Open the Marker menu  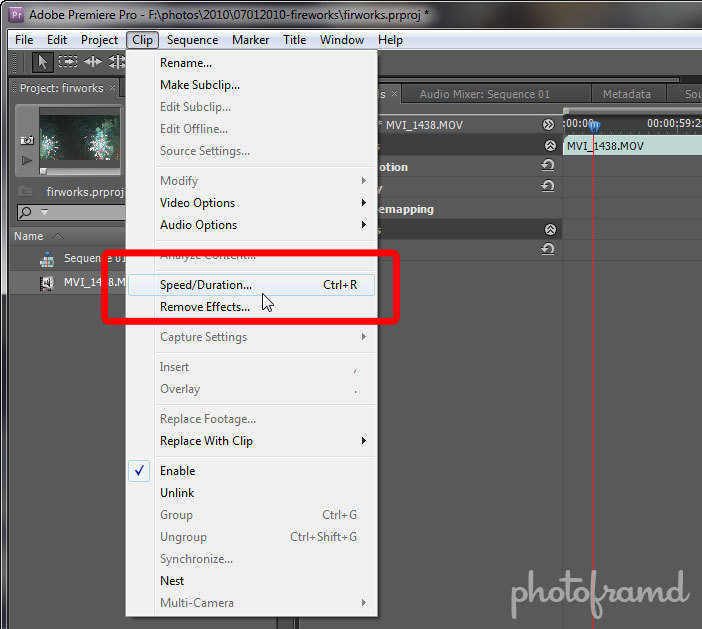251,40
